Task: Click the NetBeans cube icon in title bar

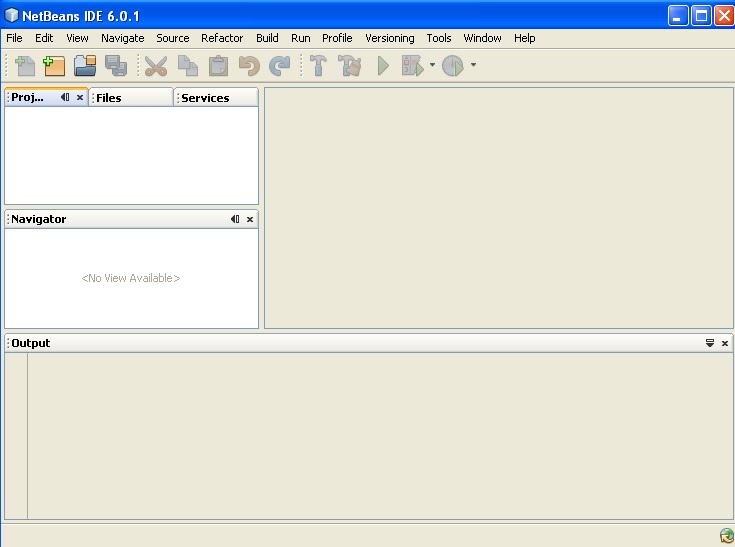Action: (x=11, y=15)
